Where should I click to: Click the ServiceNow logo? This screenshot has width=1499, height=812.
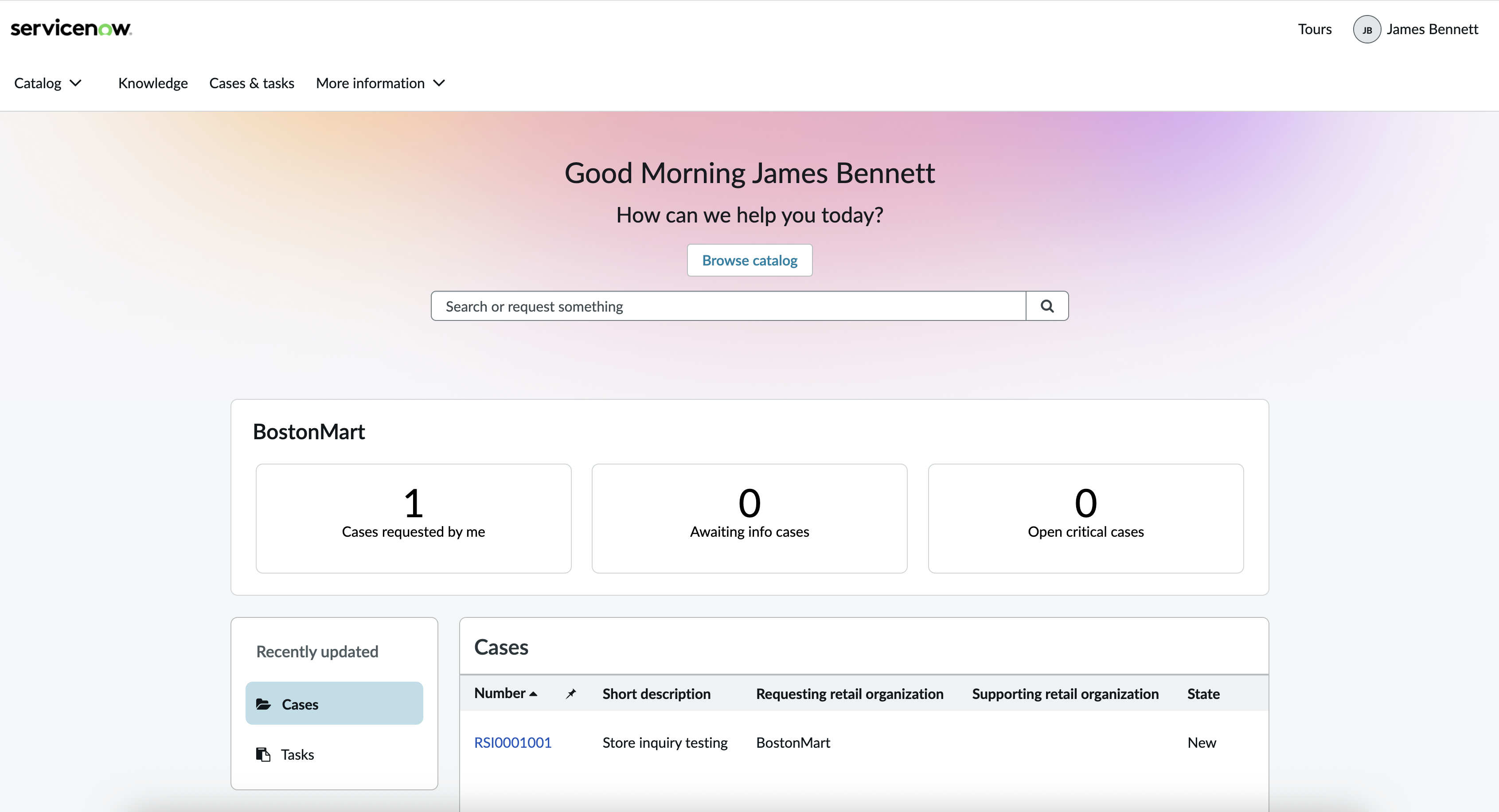pos(71,28)
